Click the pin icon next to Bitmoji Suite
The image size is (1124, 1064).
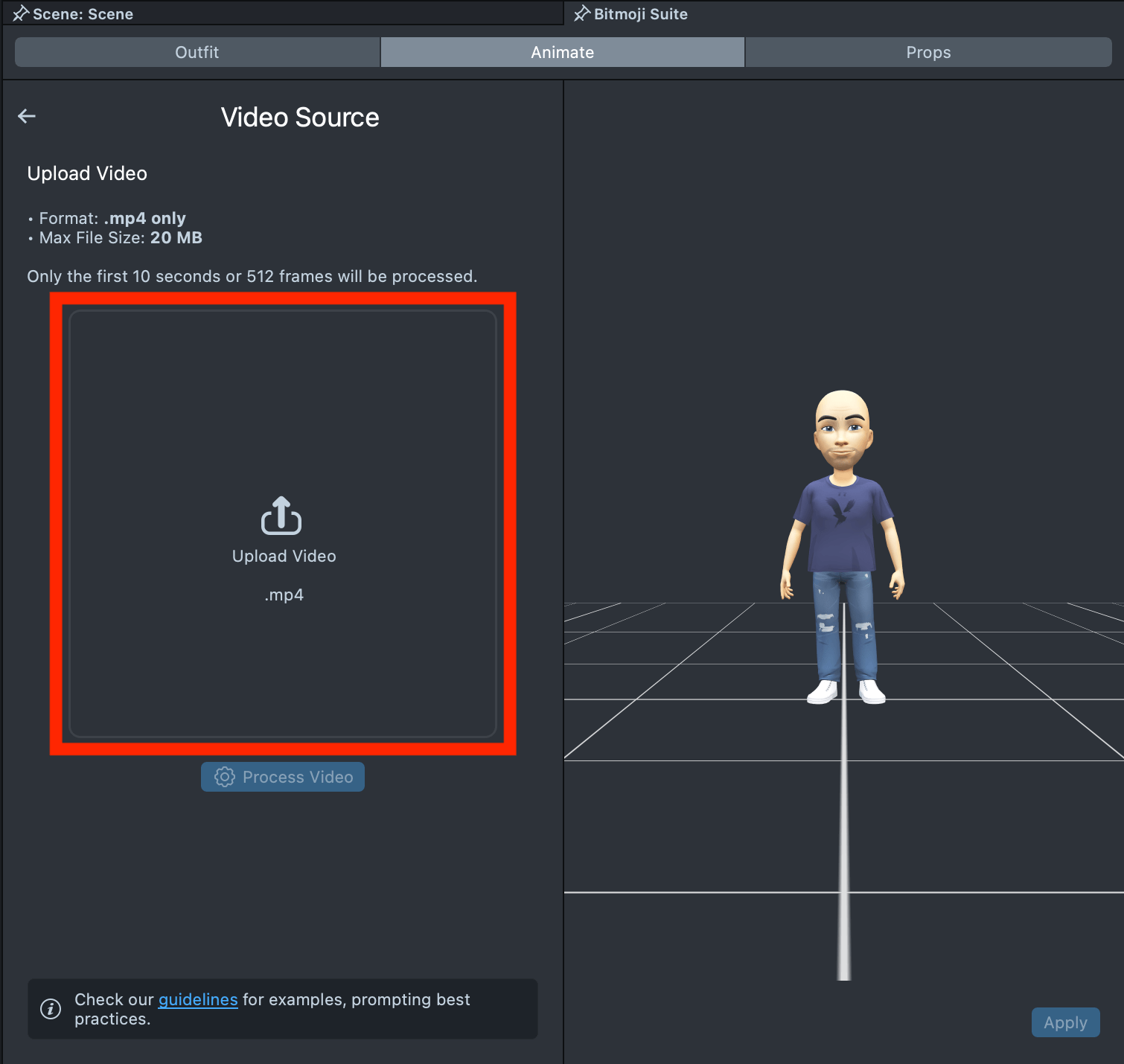[581, 13]
